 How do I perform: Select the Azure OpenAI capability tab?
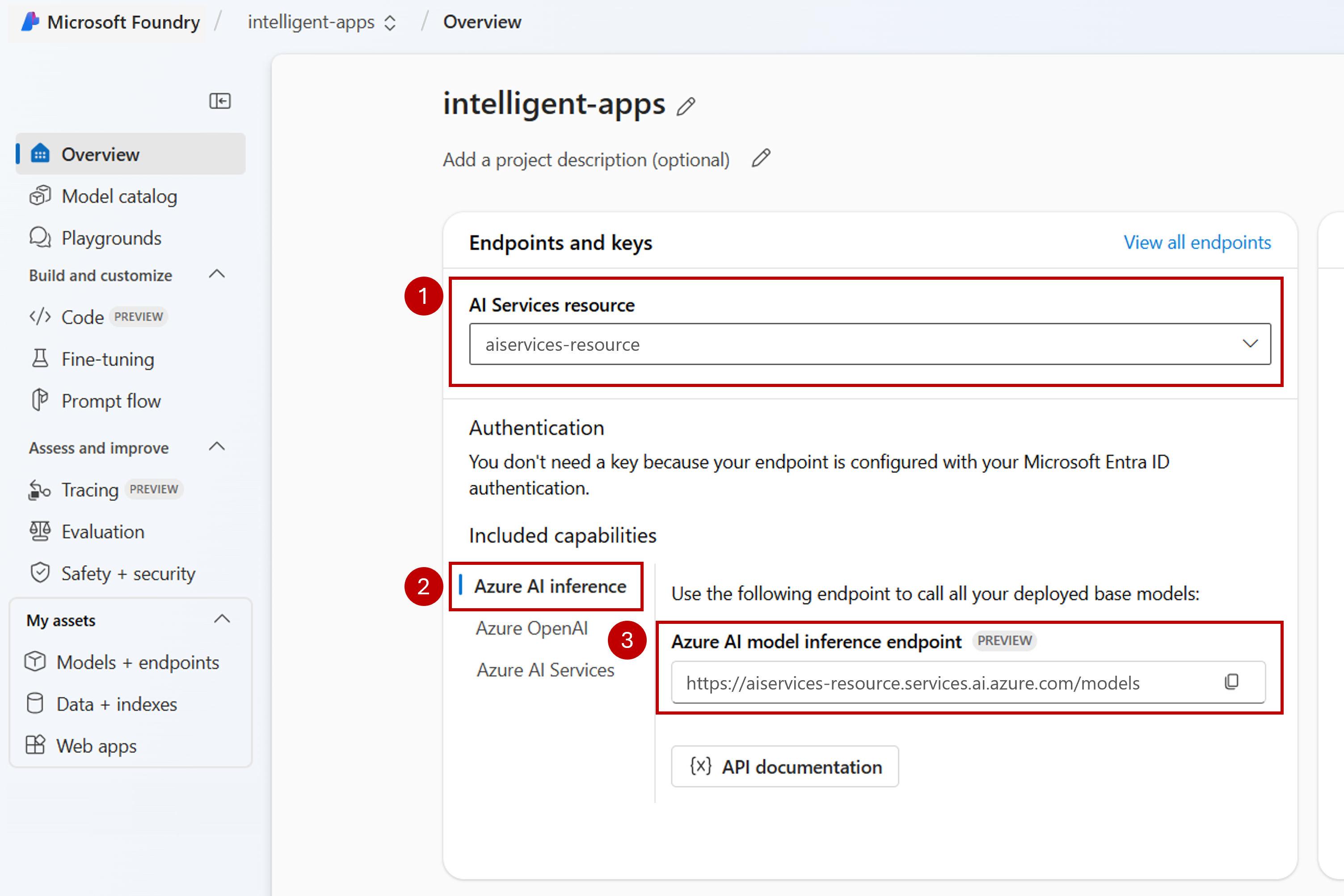[531, 628]
